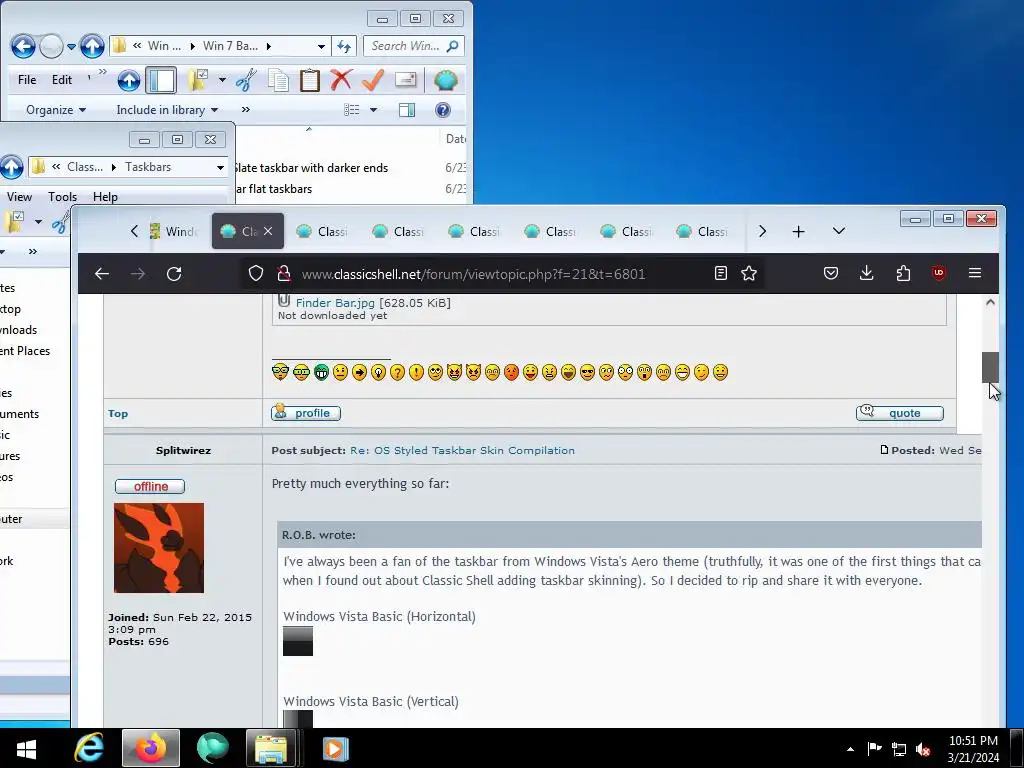Click the Splitwirez orange avatar image
The width and height of the screenshot is (1024, 768).
pyautogui.click(x=159, y=548)
